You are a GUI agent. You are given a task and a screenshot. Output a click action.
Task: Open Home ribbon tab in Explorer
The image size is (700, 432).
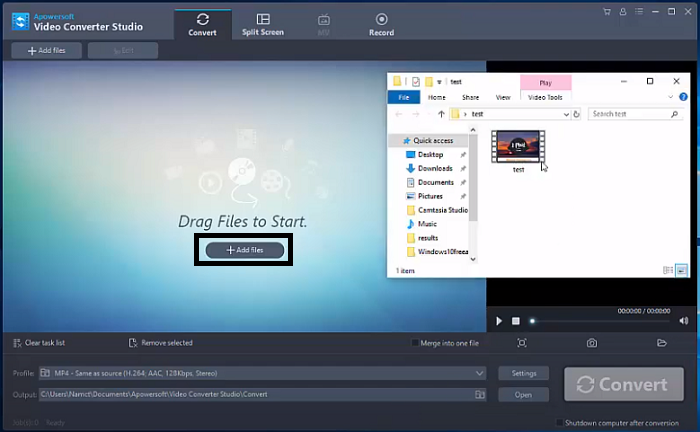pos(437,97)
